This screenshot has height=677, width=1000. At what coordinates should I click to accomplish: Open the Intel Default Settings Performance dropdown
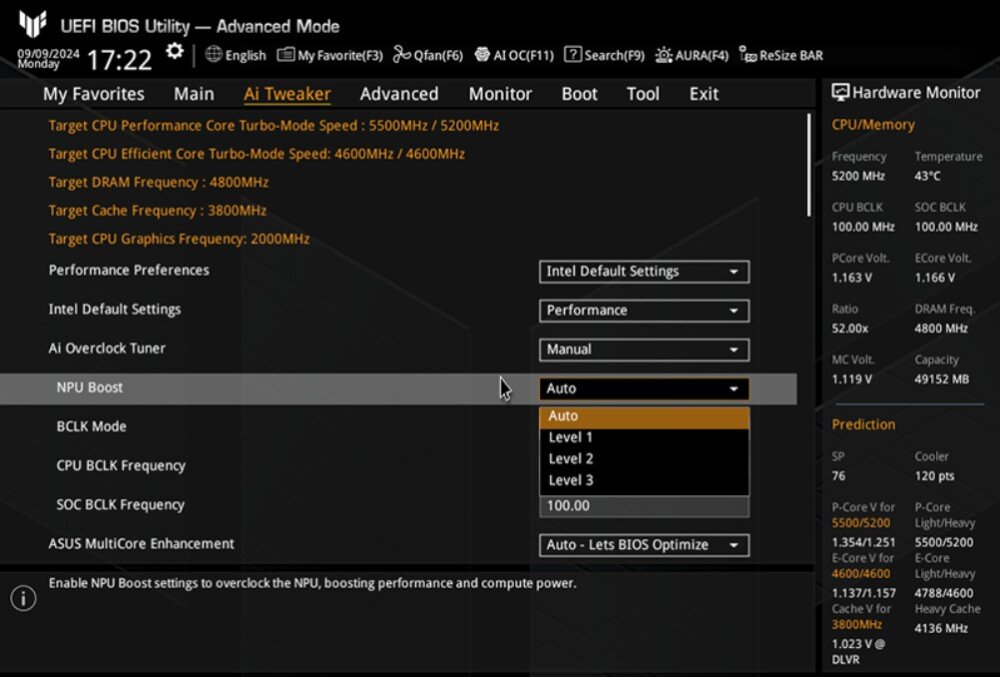point(643,310)
